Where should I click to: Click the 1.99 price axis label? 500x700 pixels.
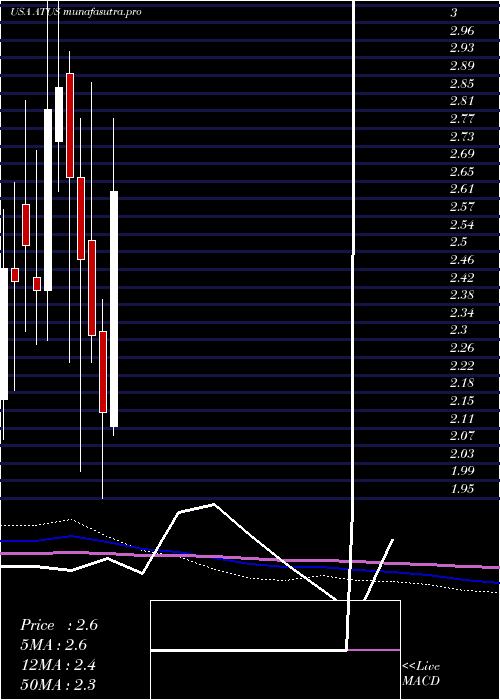(x=462, y=471)
